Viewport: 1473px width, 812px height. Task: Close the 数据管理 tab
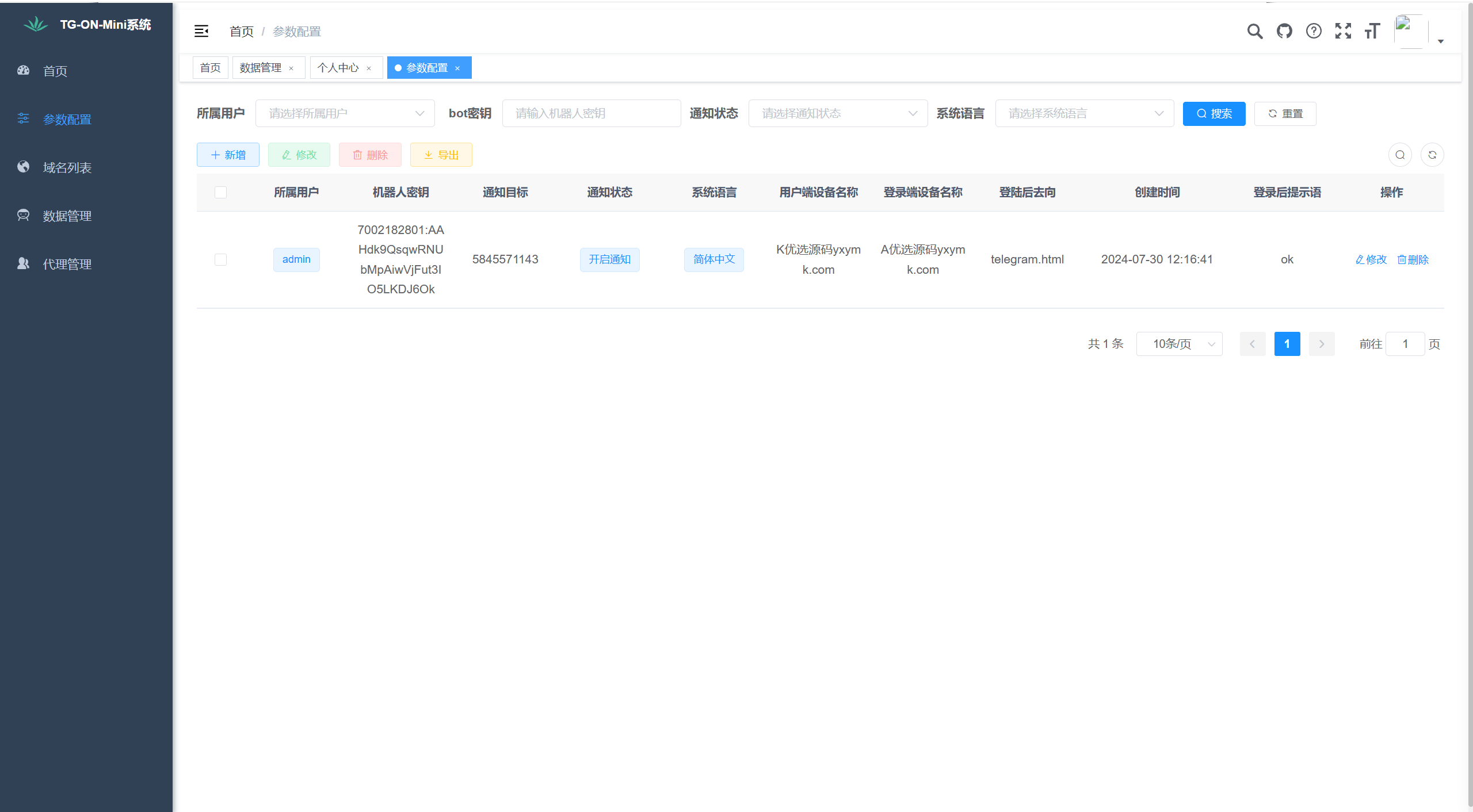coord(291,68)
